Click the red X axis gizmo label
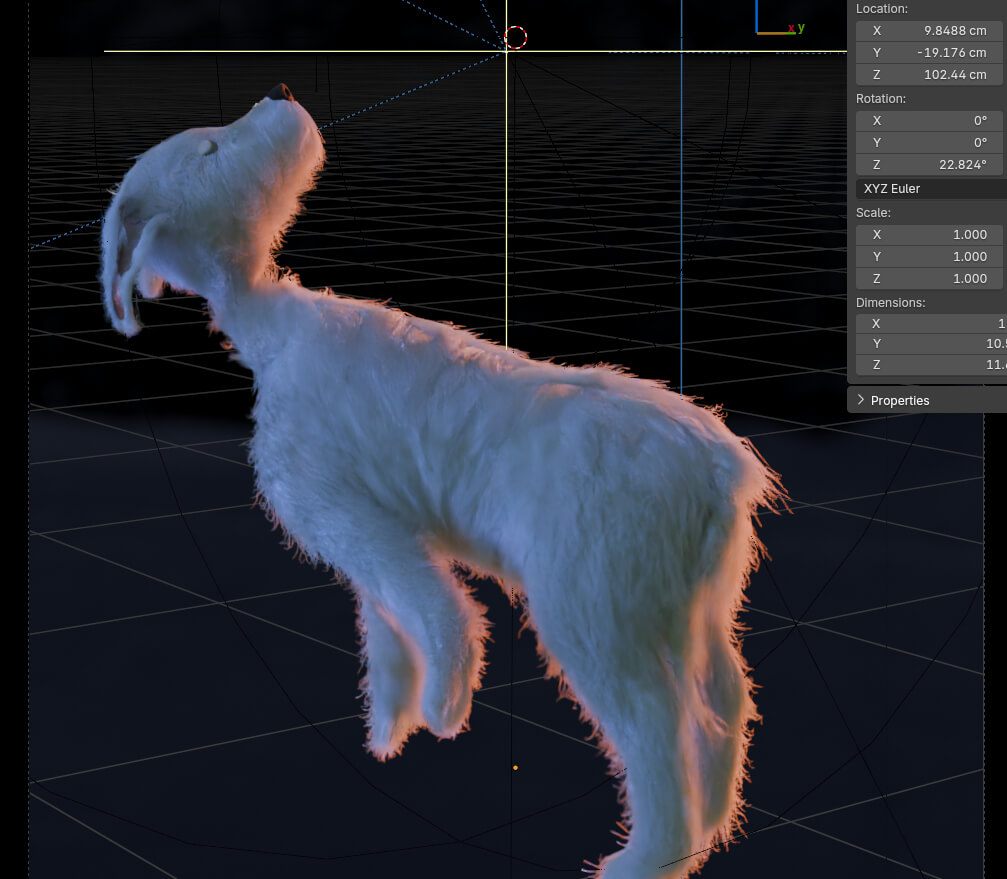 tap(791, 28)
